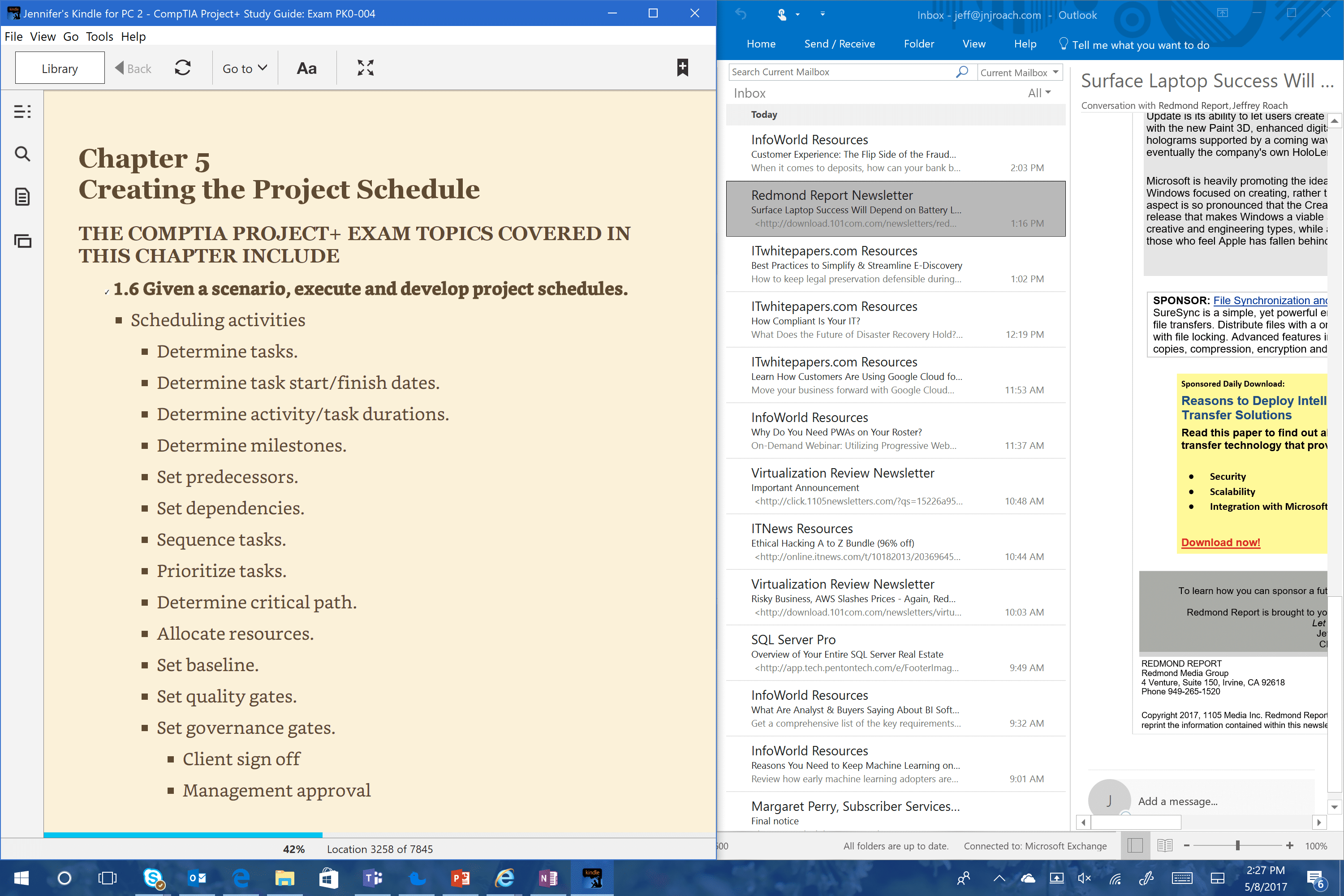The height and width of the screenshot is (896, 1344).
Task: Open Windows Start menu
Action: pos(21,878)
